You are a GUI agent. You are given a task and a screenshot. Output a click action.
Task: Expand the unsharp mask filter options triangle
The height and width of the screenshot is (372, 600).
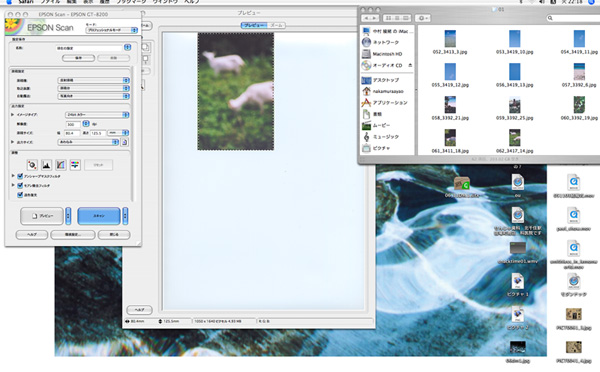point(13,176)
